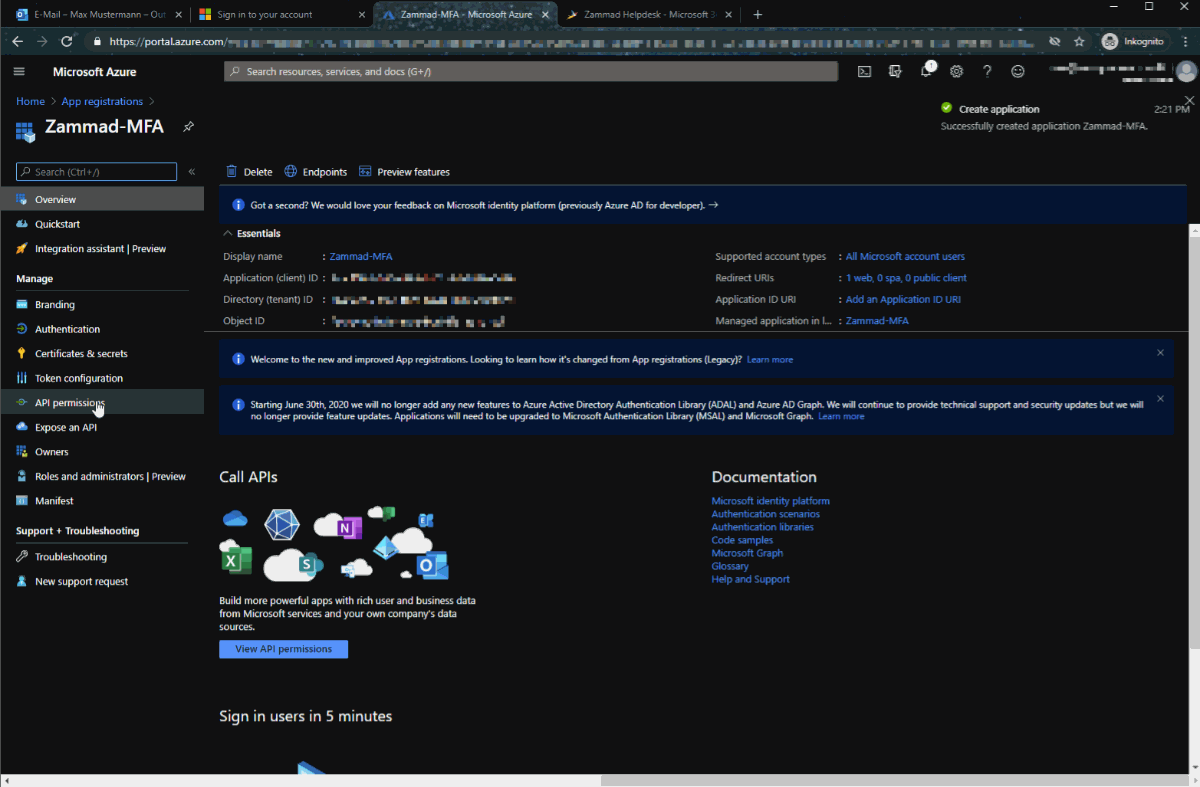Screen dimensions: 1200x787
Task: Reload the page in the browser
Action: point(66,41)
